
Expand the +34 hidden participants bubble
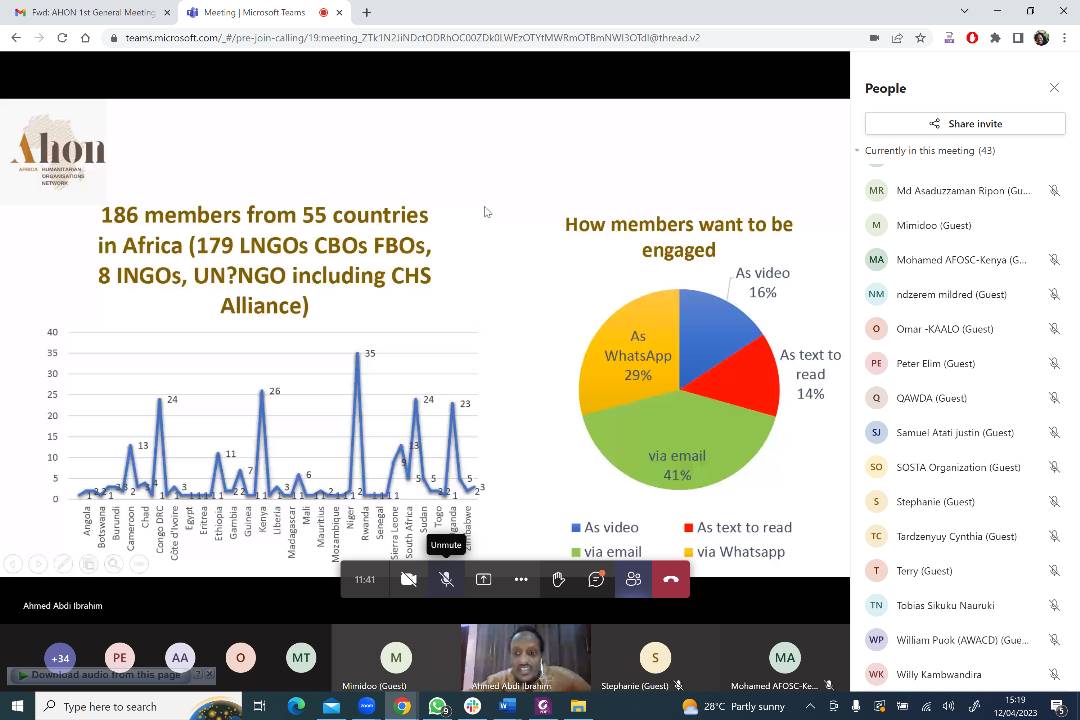click(60, 658)
